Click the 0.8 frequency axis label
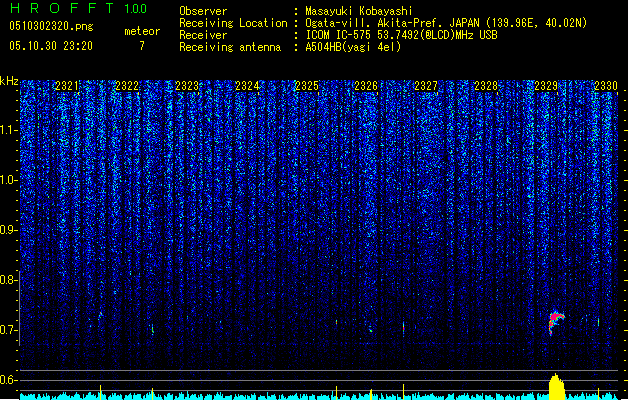Image resolution: width=629 pixels, height=400 pixels. tap(9, 280)
